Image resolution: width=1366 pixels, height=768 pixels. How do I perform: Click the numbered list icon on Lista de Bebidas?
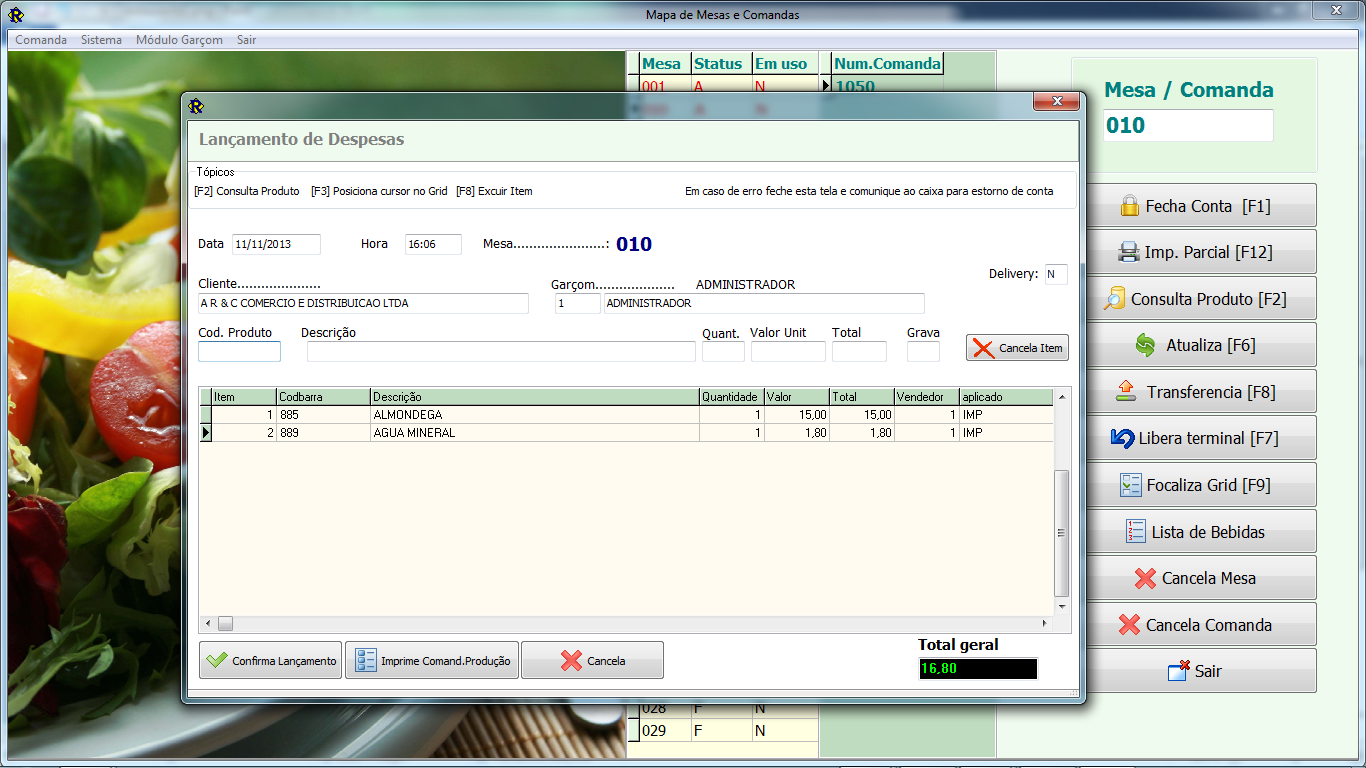coord(1135,532)
